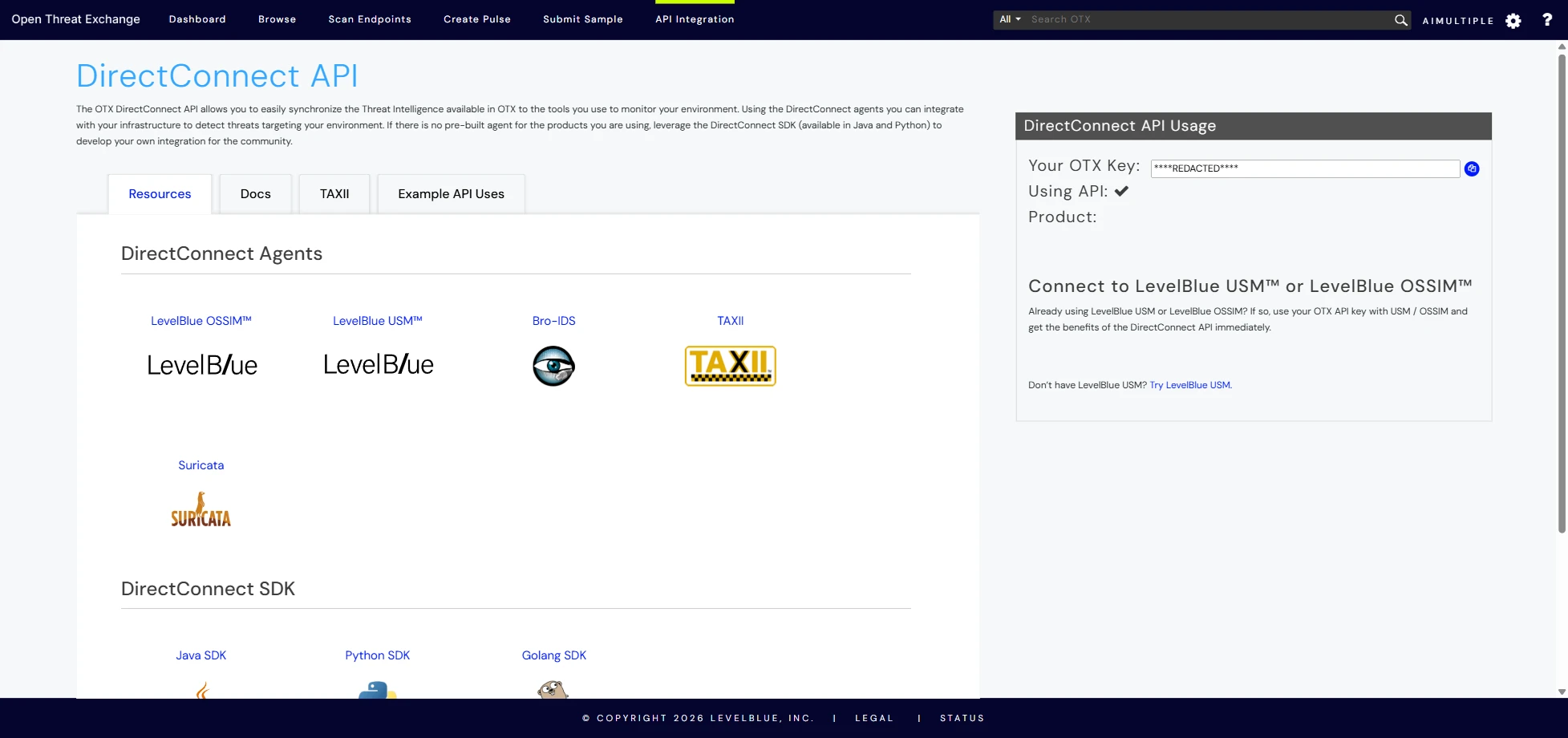This screenshot has width=1568, height=738.
Task: Open the yellow TAXII logo
Action: tap(730, 366)
